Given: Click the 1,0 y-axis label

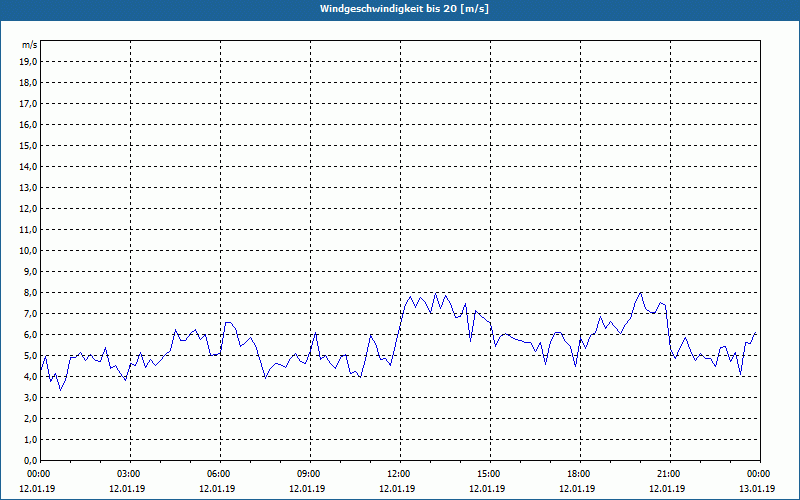Looking at the screenshot, I should (30, 440).
